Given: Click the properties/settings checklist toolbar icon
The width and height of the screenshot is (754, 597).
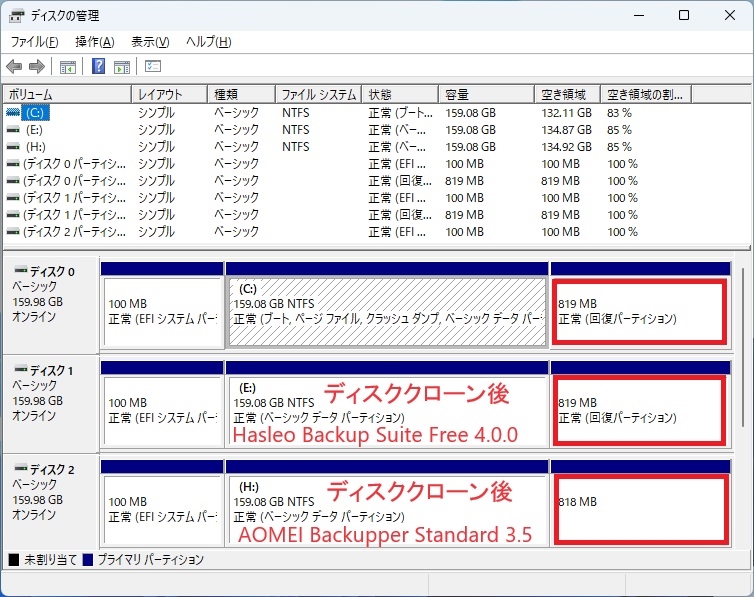Looking at the screenshot, I should point(153,66).
